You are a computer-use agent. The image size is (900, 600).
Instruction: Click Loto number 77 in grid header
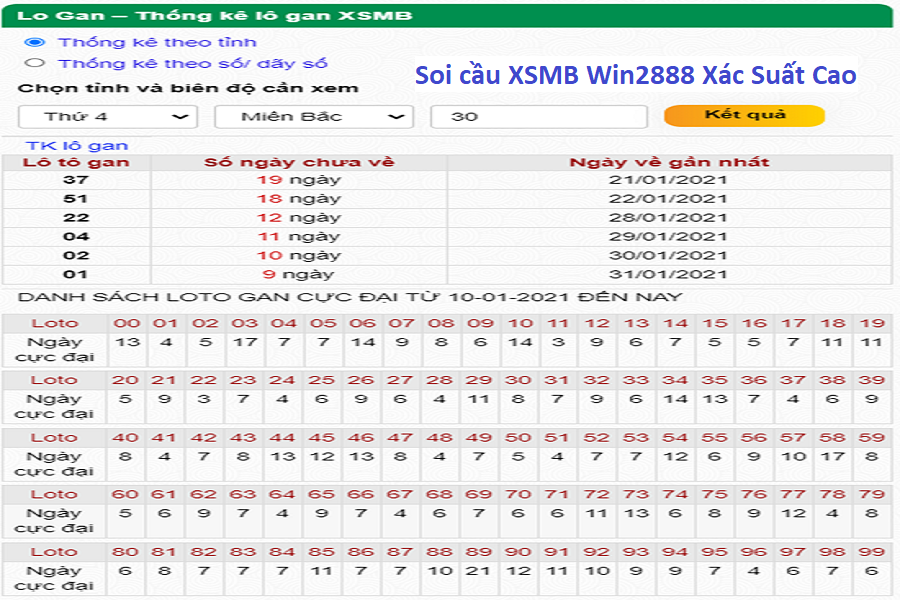click(793, 494)
